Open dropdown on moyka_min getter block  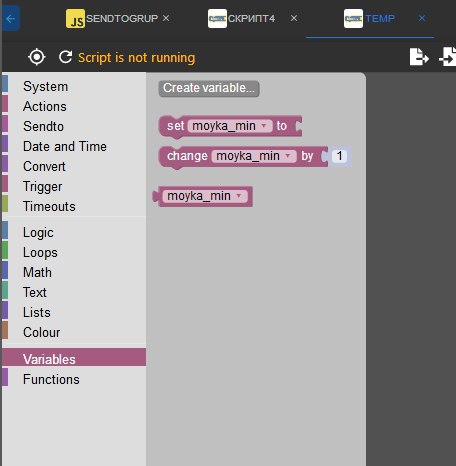(x=239, y=196)
